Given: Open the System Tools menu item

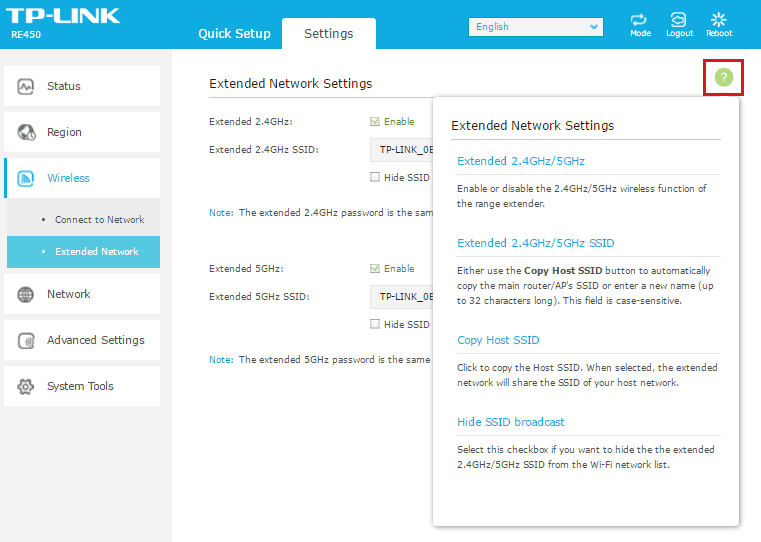Looking at the screenshot, I should pos(82,386).
